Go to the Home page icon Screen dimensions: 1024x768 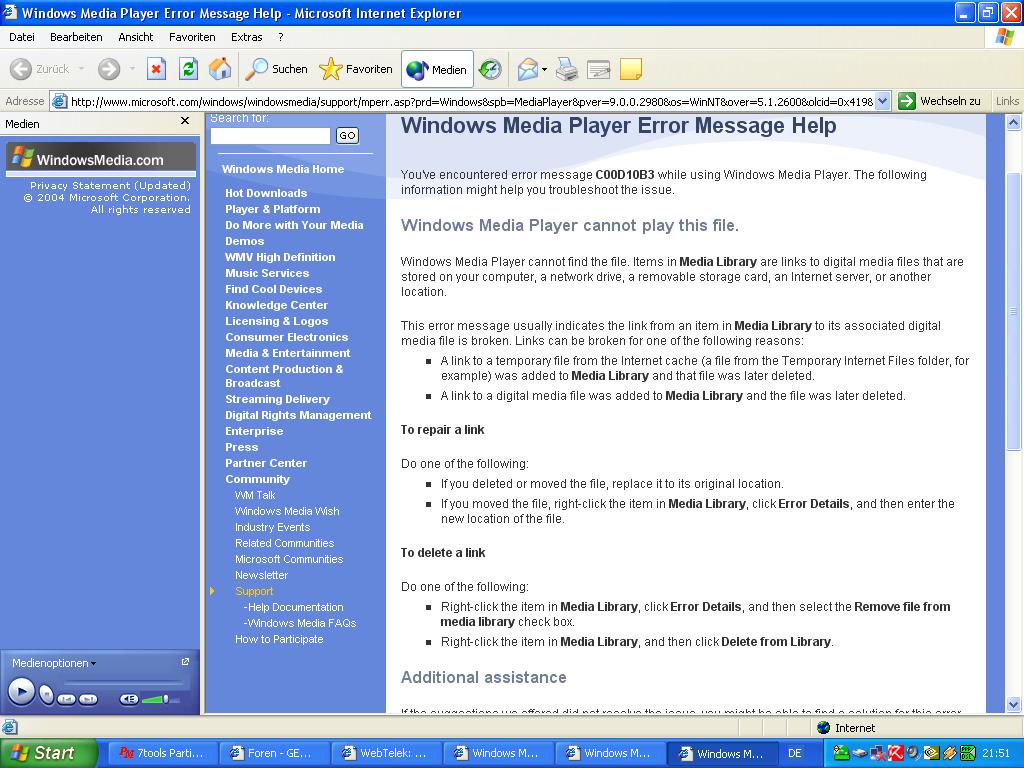point(220,69)
